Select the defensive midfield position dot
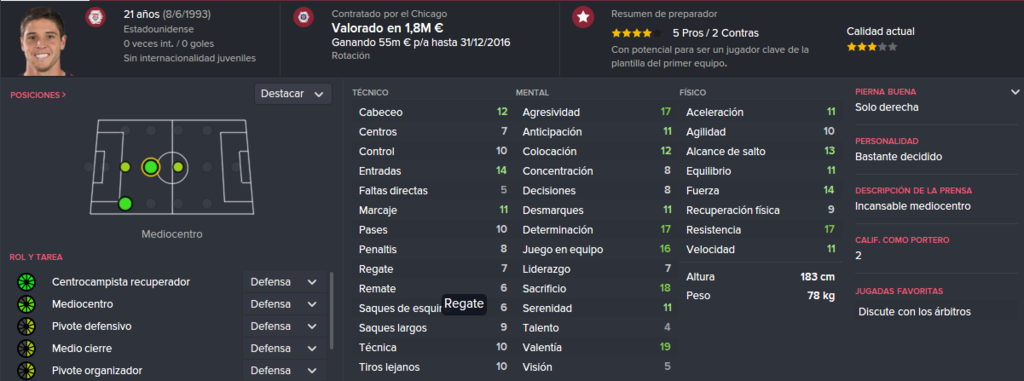The width and height of the screenshot is (1024, 381). coord(125,167)
